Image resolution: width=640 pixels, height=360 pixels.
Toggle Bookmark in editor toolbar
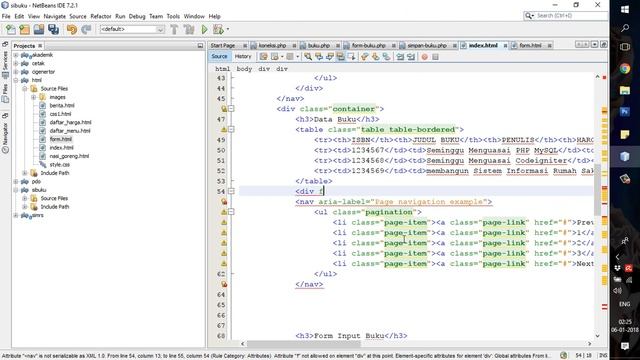pyautogui.click(x=386, y=57)
